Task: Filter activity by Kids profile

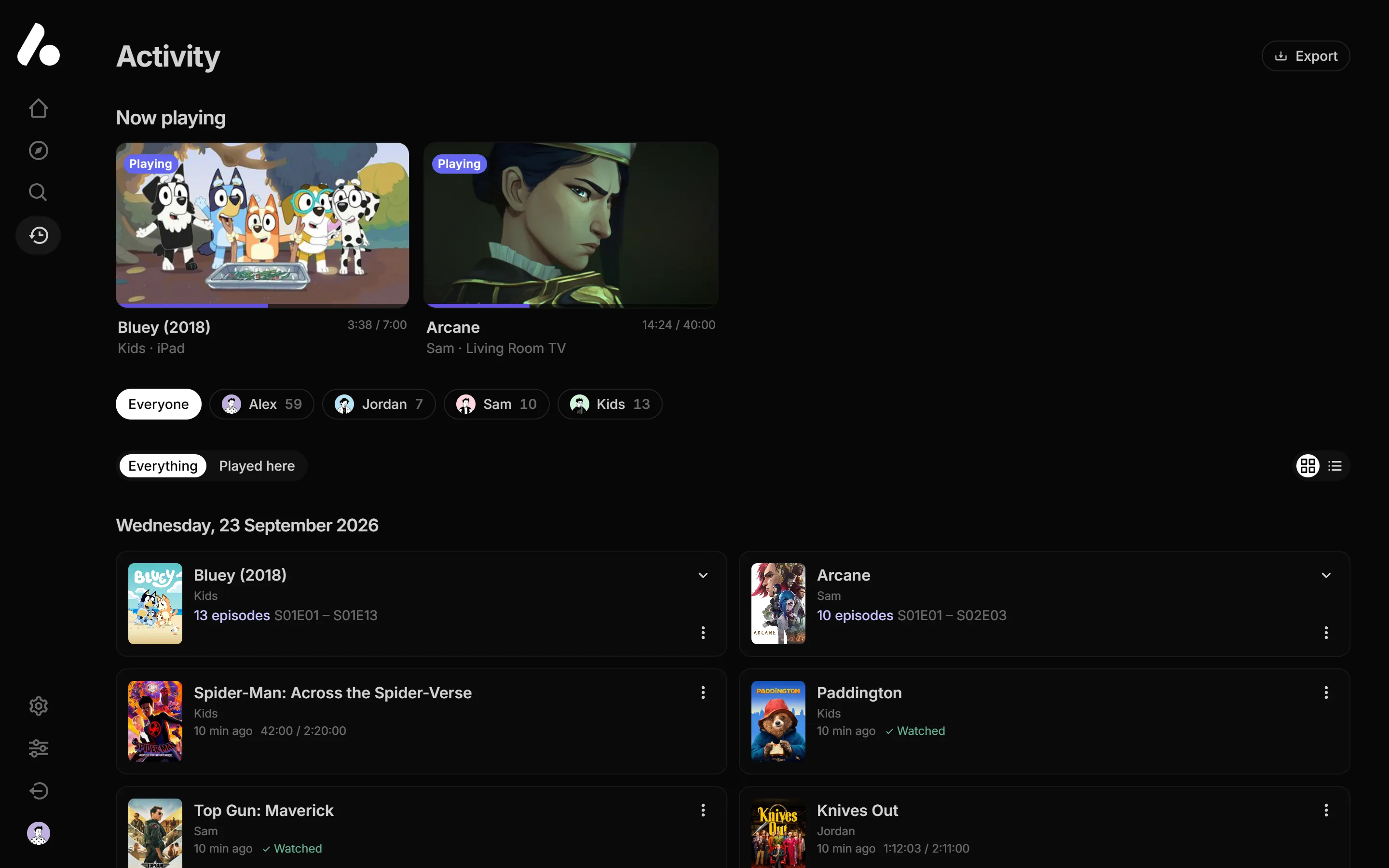Action: [x=610, y=404]
